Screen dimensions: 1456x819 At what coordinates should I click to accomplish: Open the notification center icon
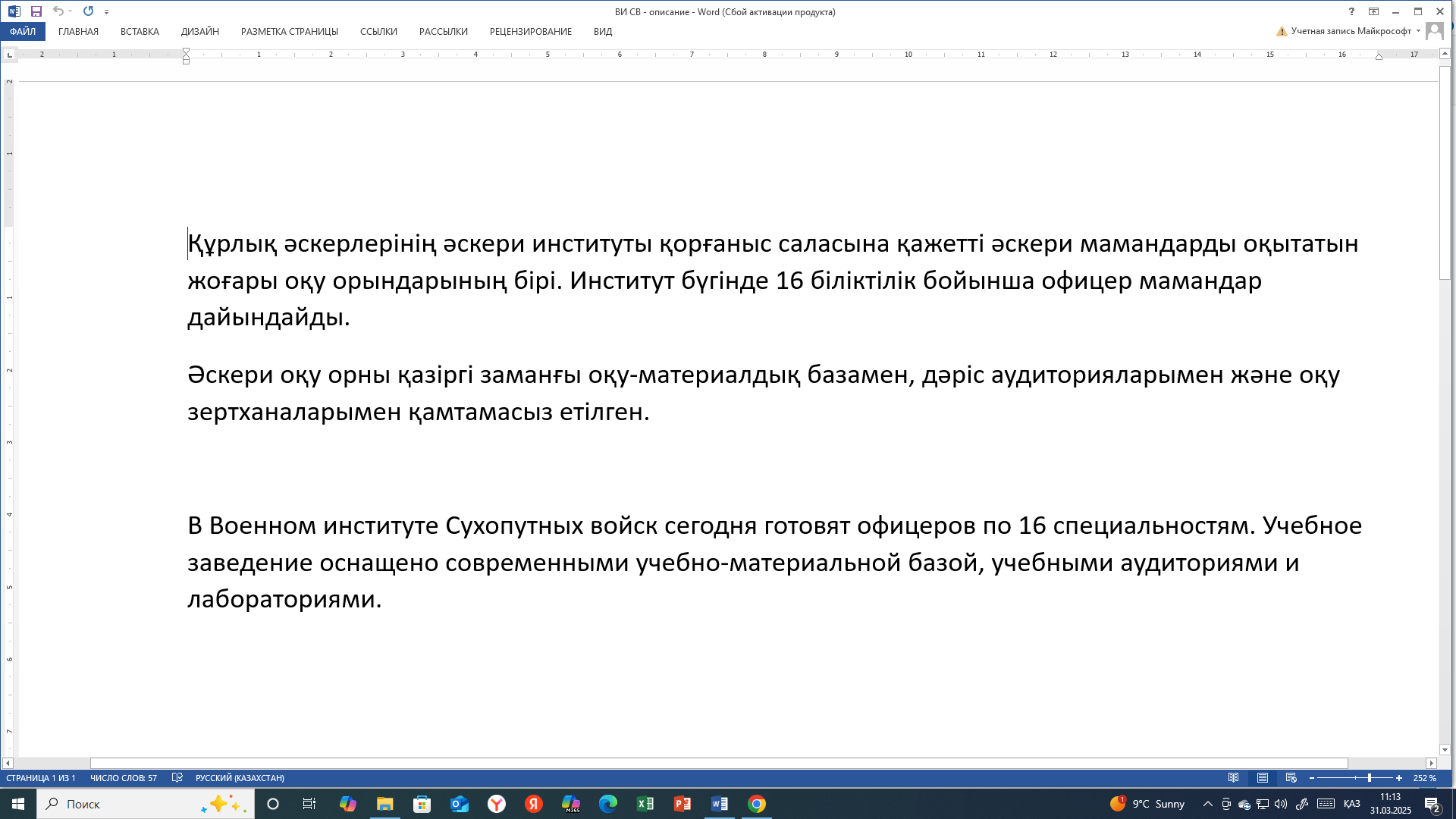1432,805
